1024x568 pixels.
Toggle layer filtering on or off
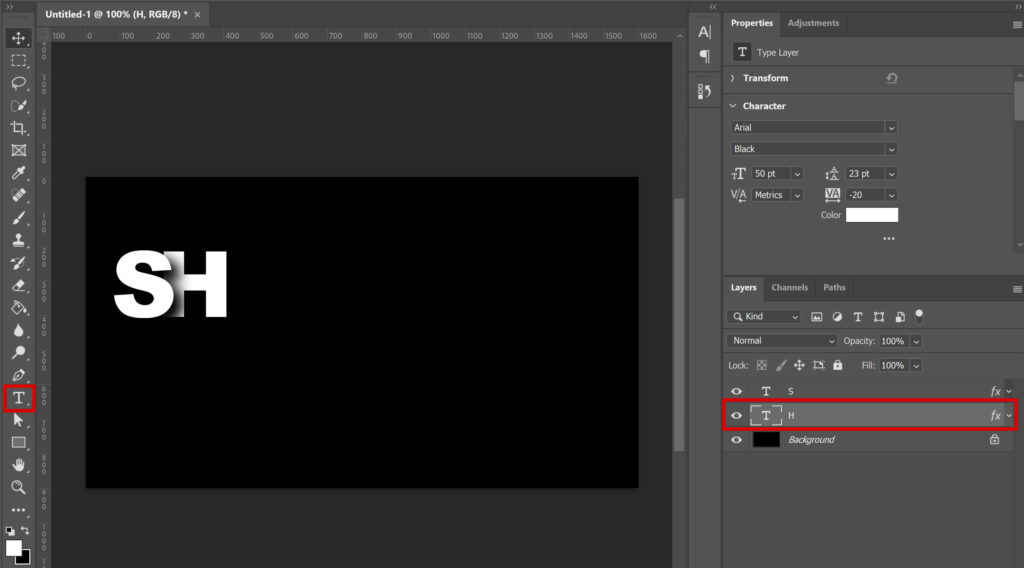point(920,316)
